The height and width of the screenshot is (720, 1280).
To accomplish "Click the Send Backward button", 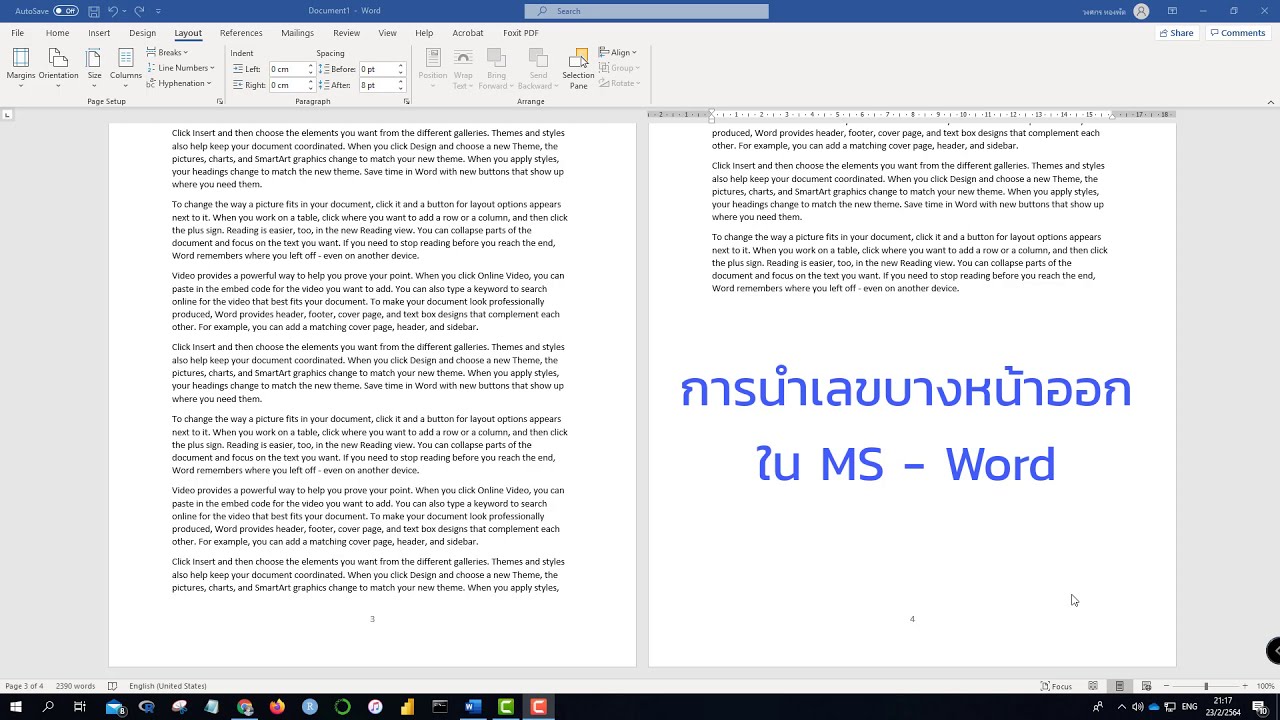I will 538,68.
